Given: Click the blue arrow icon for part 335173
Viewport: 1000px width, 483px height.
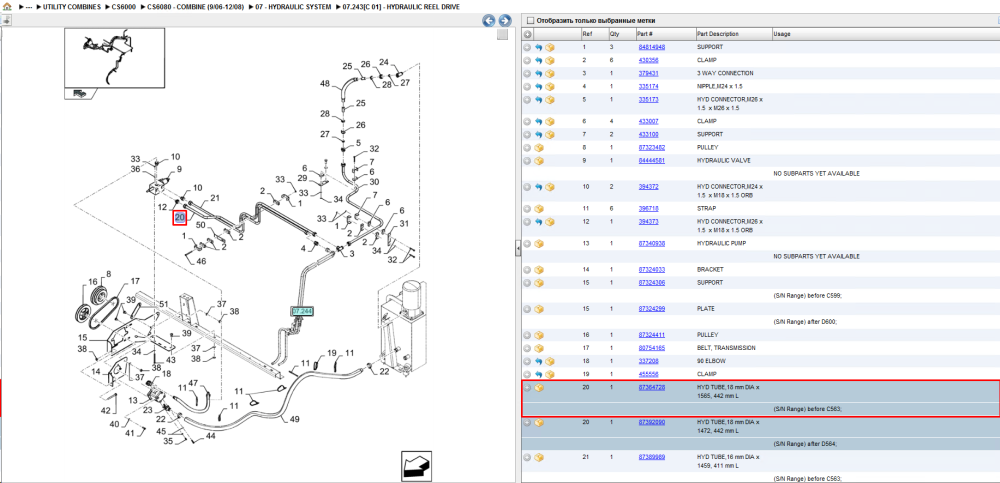Looking at the screenshot, I should point(538,100).
